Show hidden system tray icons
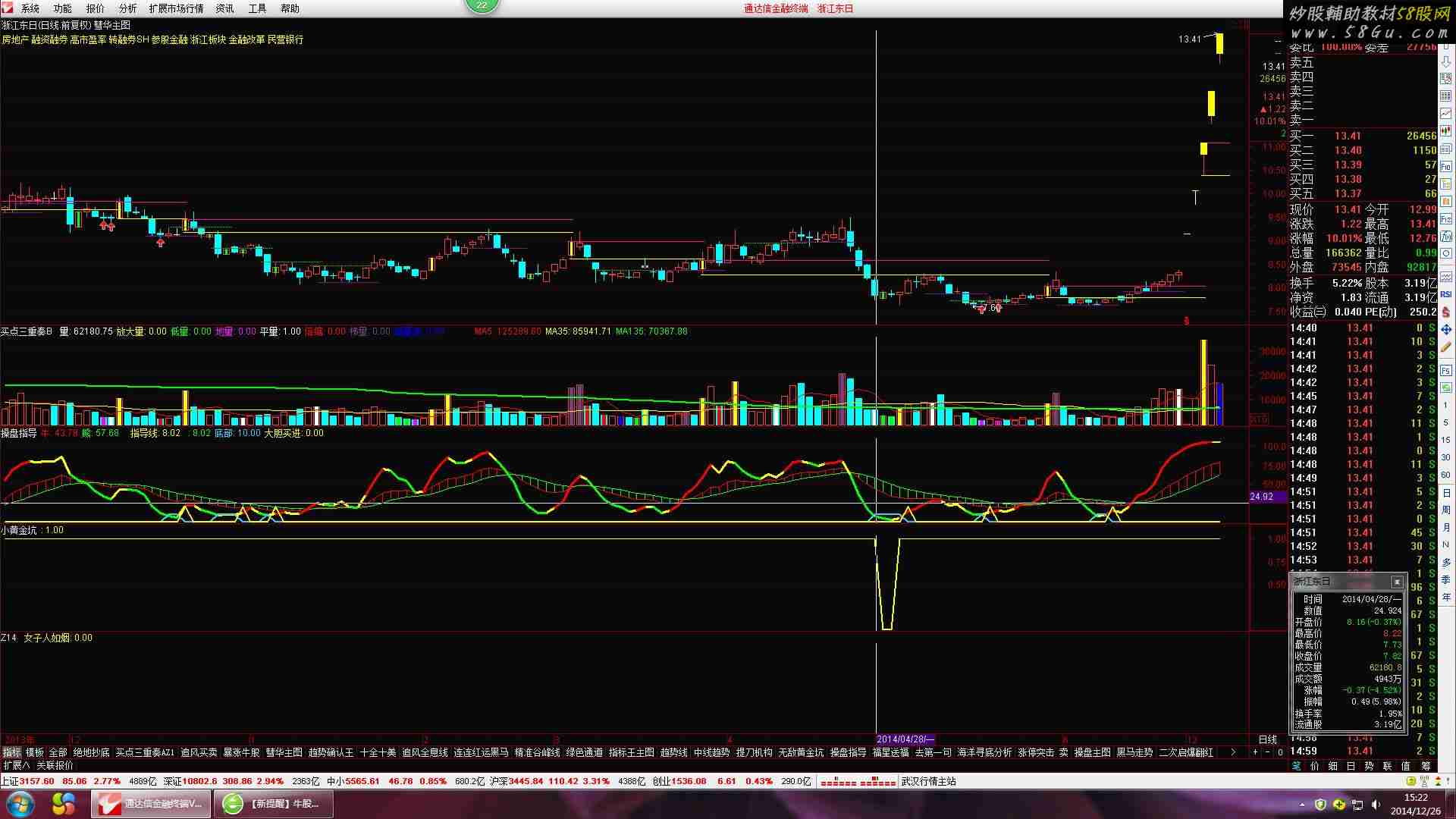Viewport: 1456px width, 819px height. (x=1303, y=805)
